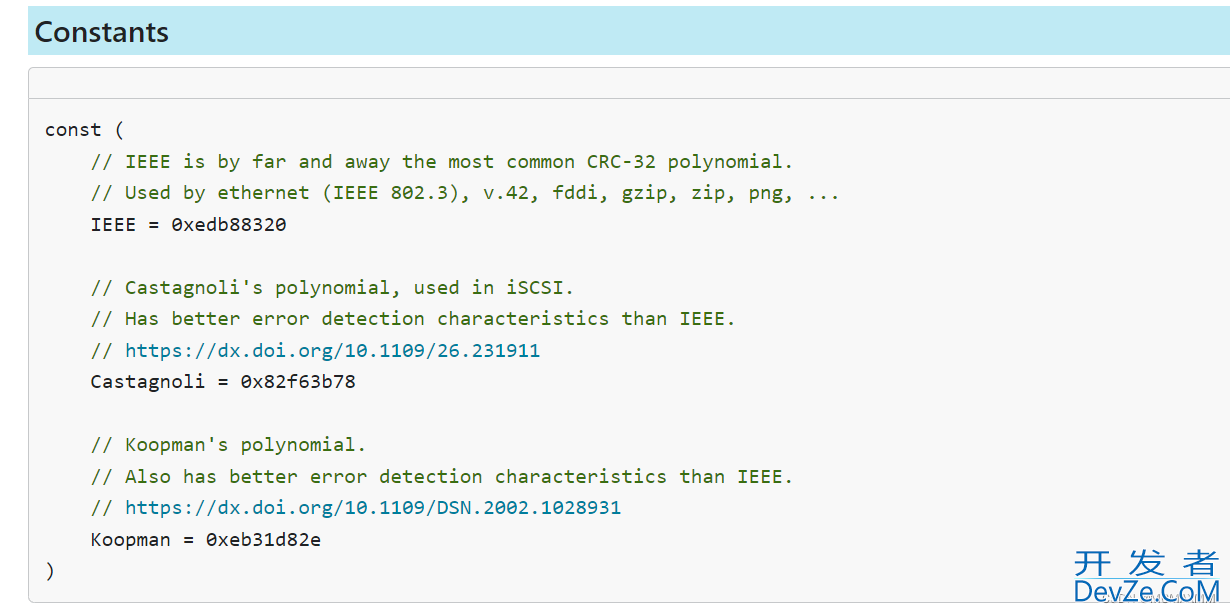The height and width of the screenshot is (613, 1230).
Task: Click the Koopman constant name
Action: (130, 539)
